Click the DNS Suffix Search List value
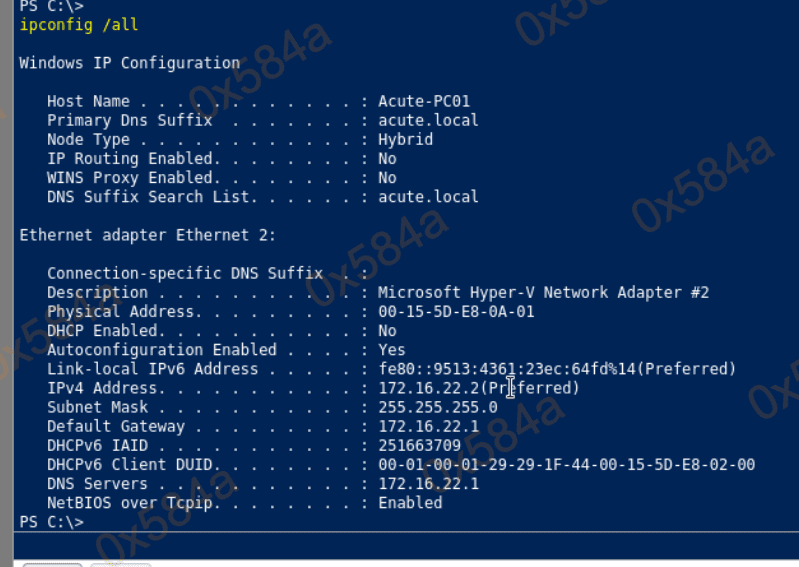 coord(428,197)
